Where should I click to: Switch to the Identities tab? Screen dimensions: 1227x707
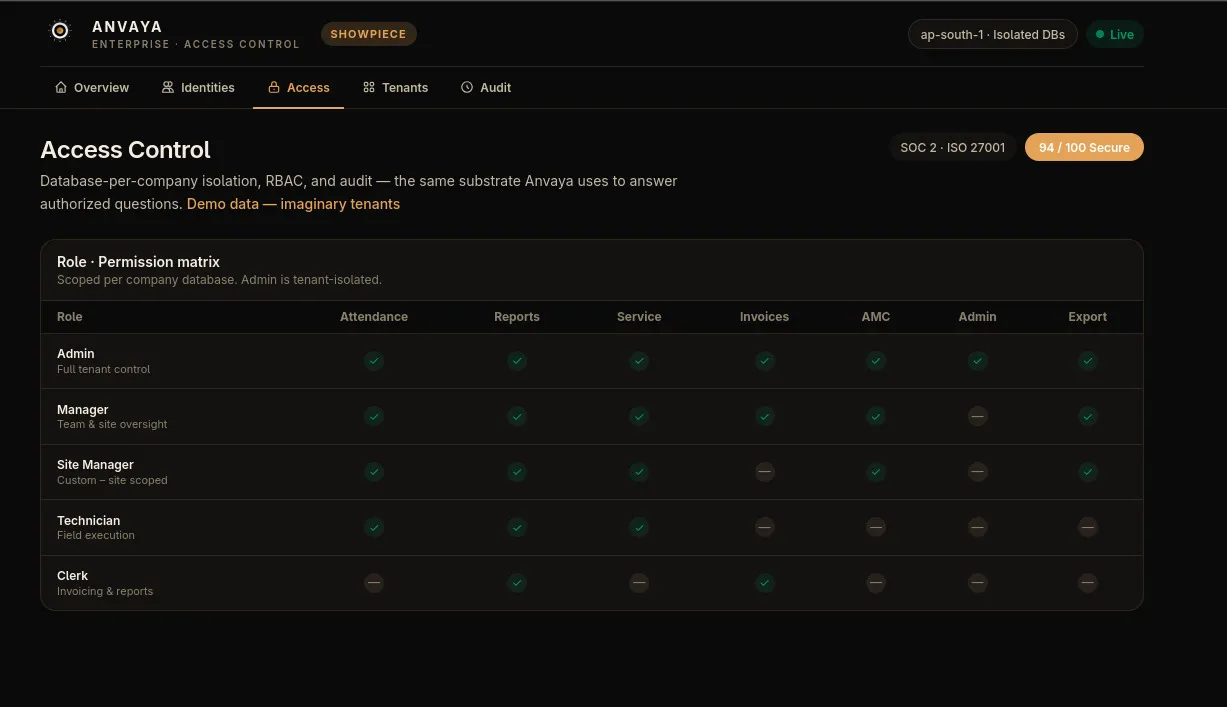198,88
